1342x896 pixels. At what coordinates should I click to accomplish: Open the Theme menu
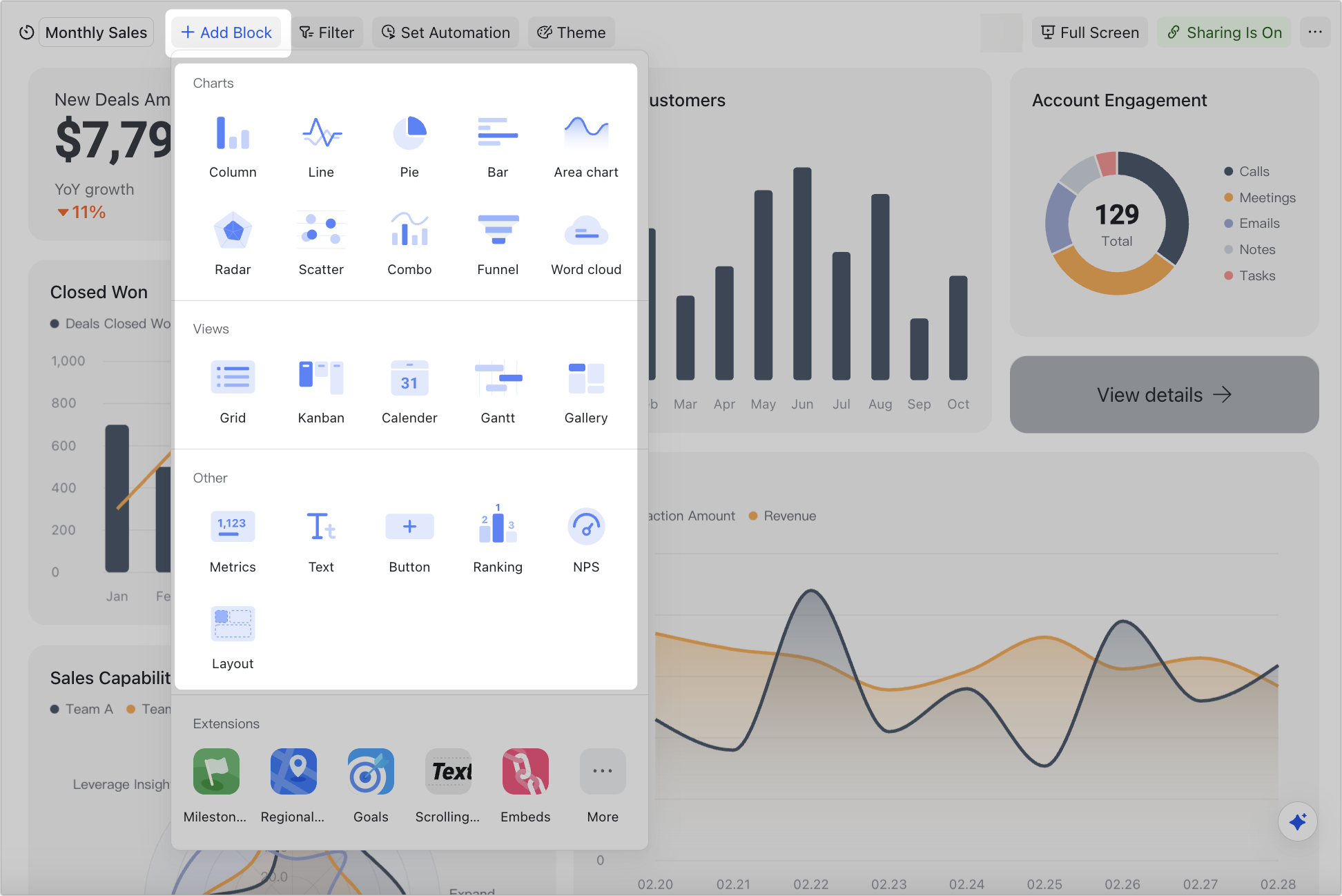(x=572, y=32)
